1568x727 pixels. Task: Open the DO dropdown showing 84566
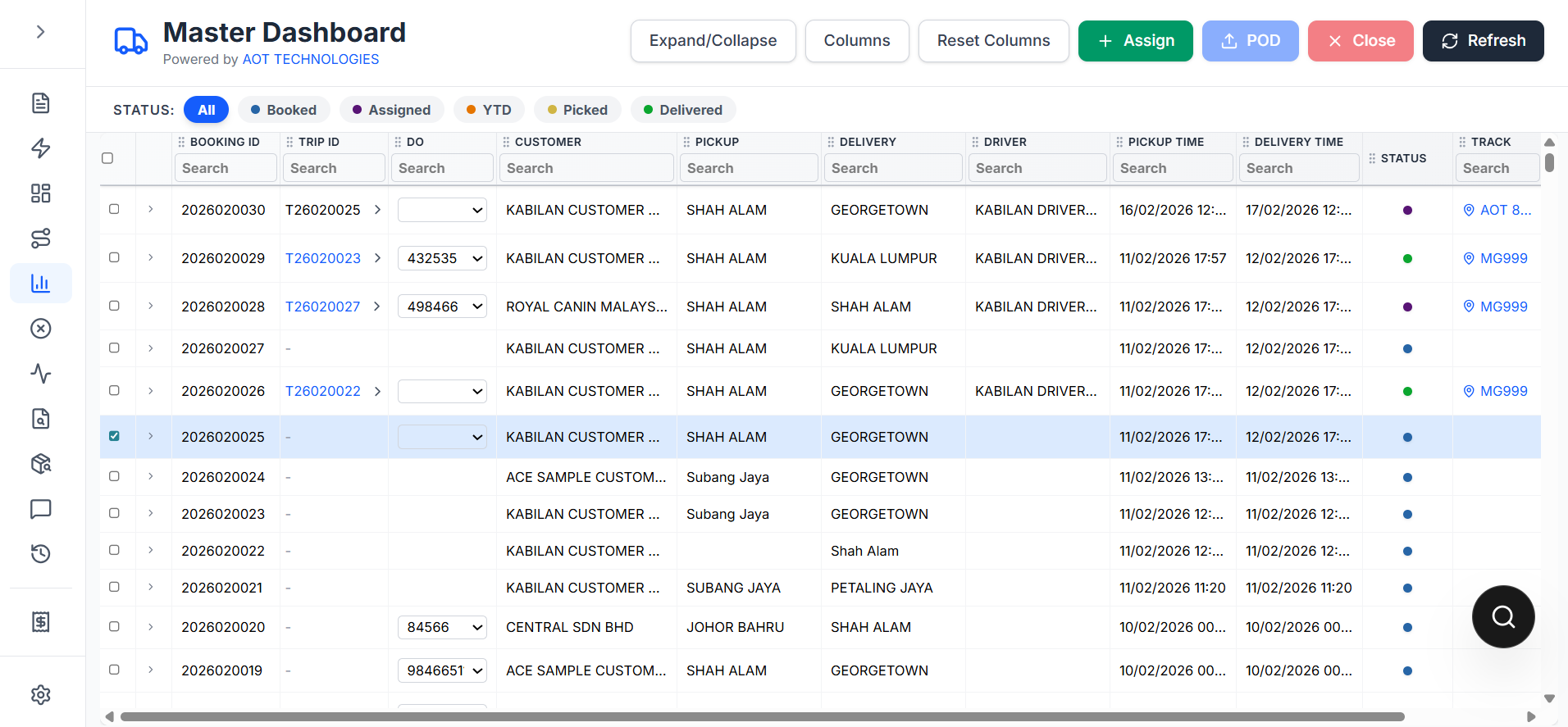pos(442,627)
